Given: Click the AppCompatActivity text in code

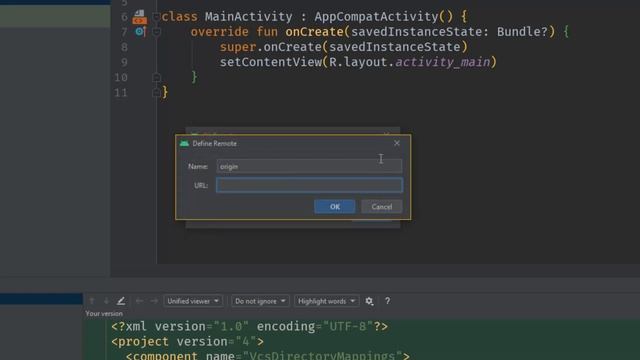Looking at the screenshot, I should [376, 17].
